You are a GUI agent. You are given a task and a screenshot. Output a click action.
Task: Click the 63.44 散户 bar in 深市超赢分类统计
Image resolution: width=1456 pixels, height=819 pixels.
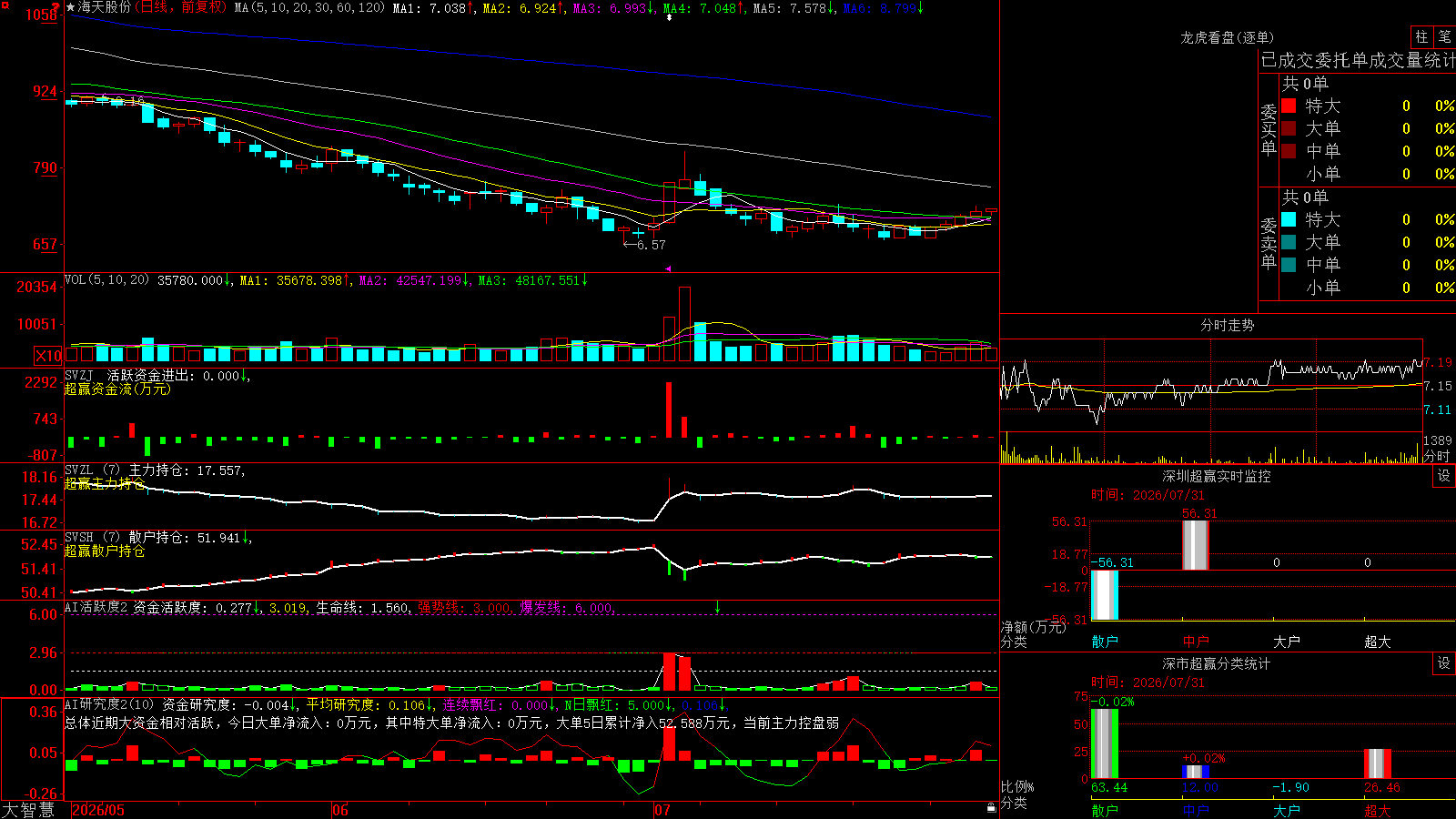pyautogui.click(x=1104, y=743)
